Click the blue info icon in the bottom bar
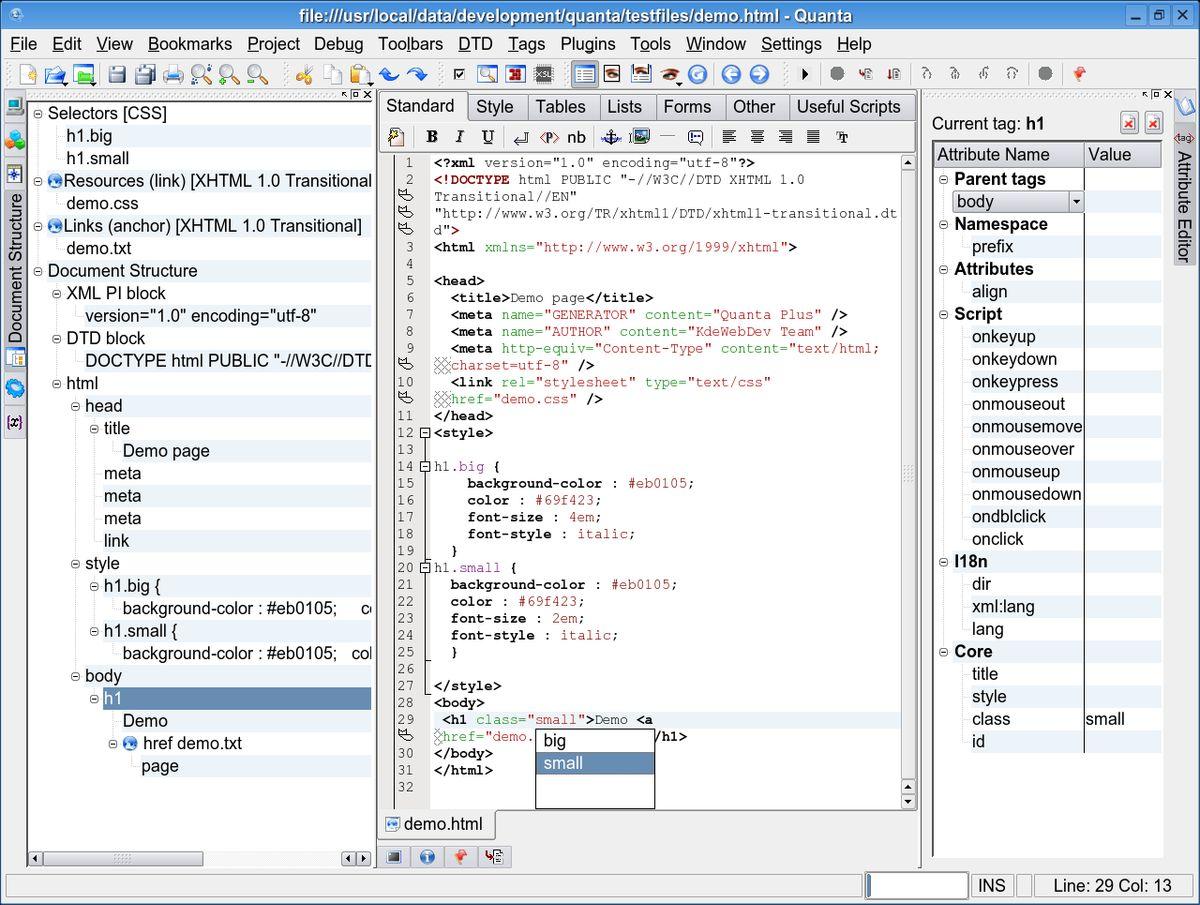1200x905 pixels. (x=427, y=856)
